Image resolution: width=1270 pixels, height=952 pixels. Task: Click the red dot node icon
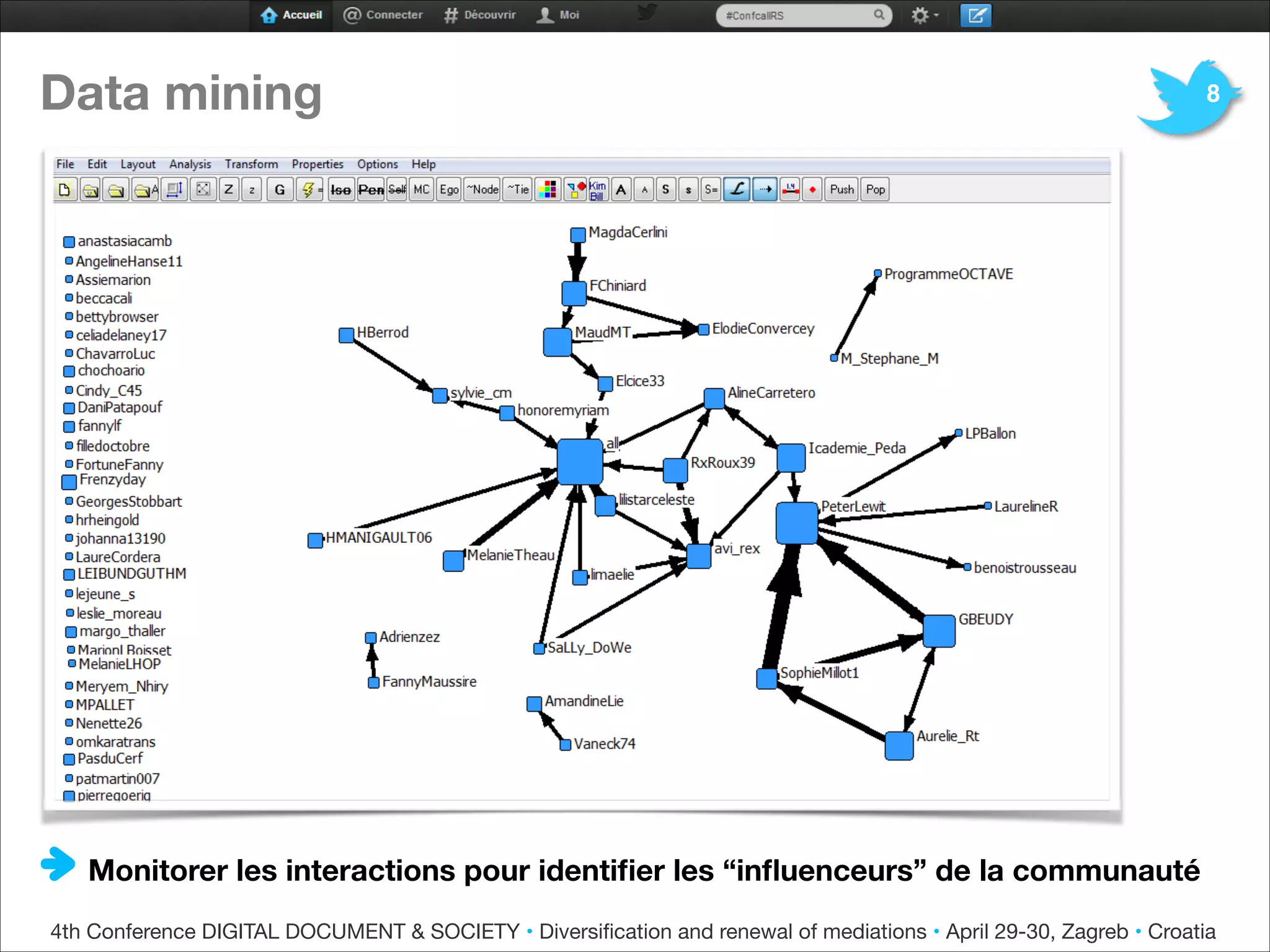coord(812,190)
